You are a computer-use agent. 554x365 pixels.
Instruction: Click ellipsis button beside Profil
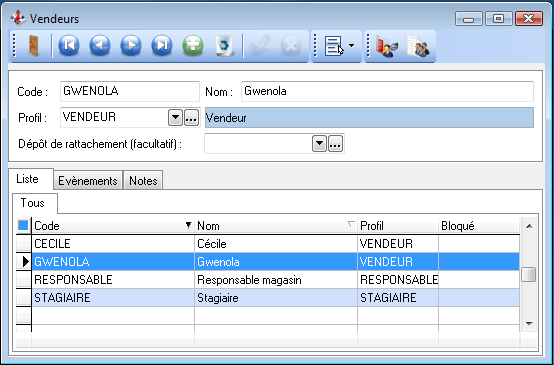click(191, 118)
